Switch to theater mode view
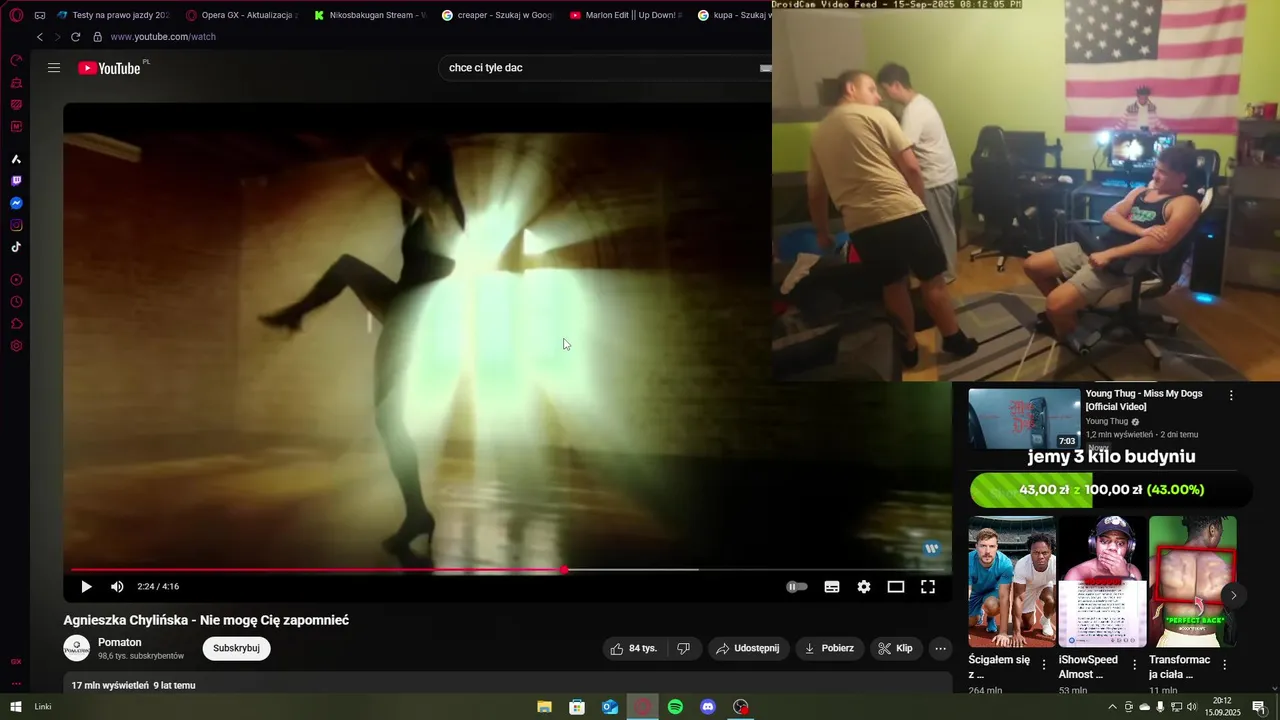This screenshot has height=720, width=1280. 896,587
